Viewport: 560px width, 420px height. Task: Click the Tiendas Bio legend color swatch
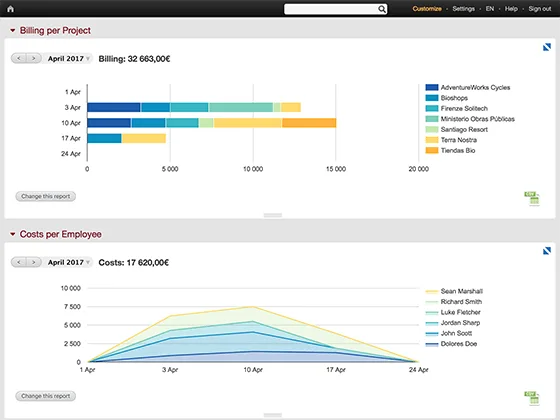click(x=431, y=150)
